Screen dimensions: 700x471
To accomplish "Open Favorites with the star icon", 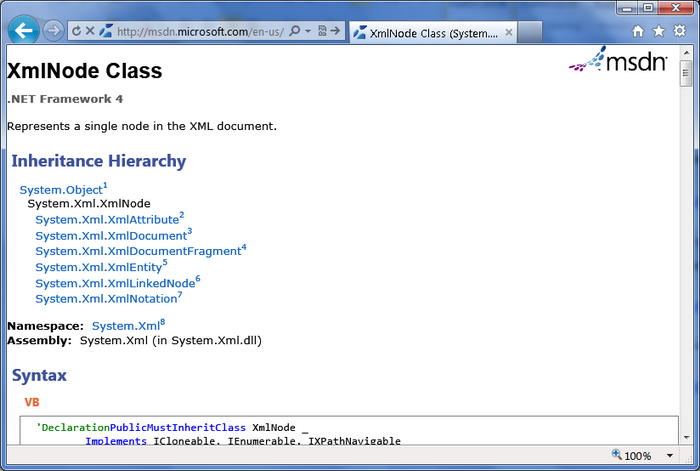I will click(x=658, y=31).
